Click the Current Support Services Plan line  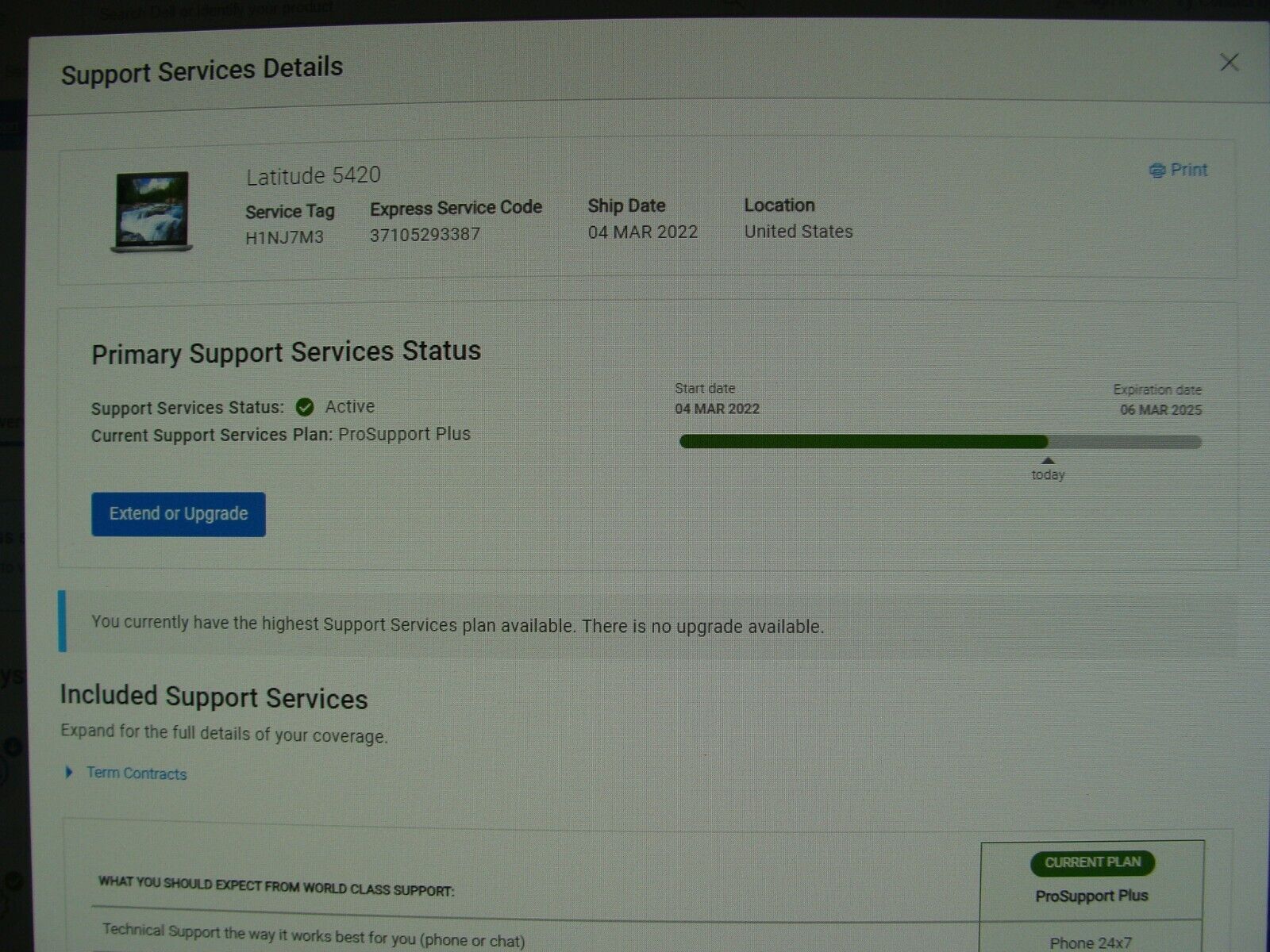tap(281, 435)
